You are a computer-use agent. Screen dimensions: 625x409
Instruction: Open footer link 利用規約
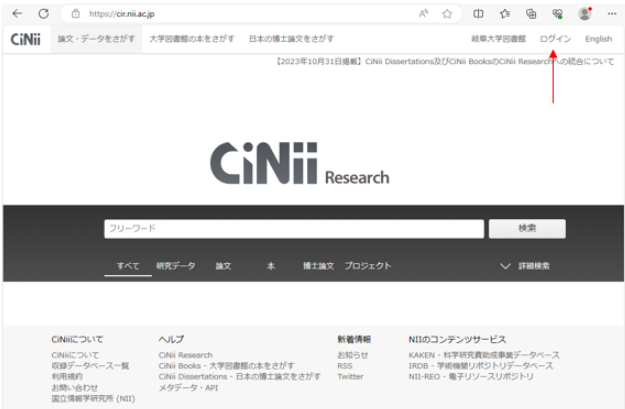pos(67,376)
